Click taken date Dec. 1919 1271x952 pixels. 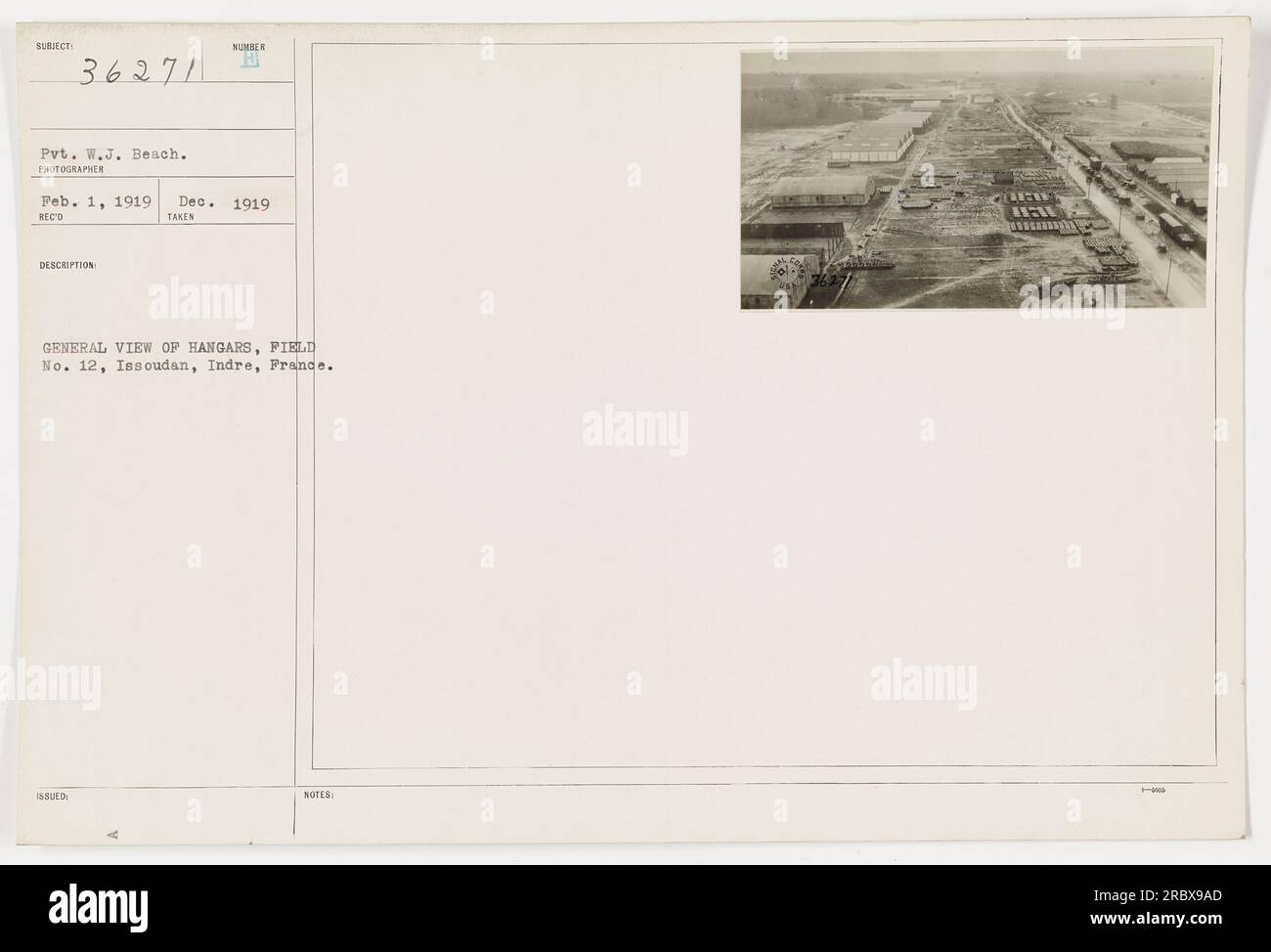(x=224, y=203)
